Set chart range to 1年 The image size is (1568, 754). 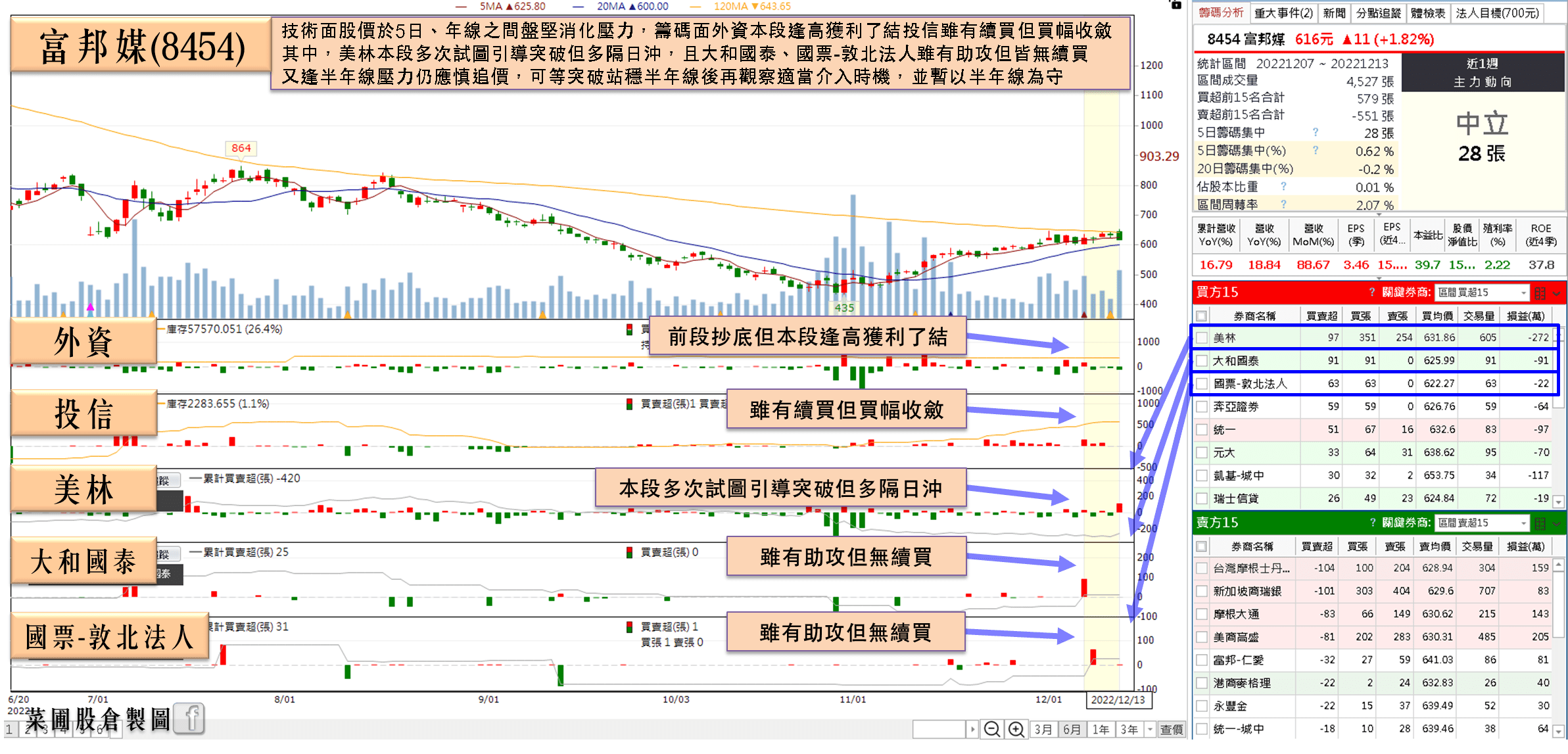1101,729
